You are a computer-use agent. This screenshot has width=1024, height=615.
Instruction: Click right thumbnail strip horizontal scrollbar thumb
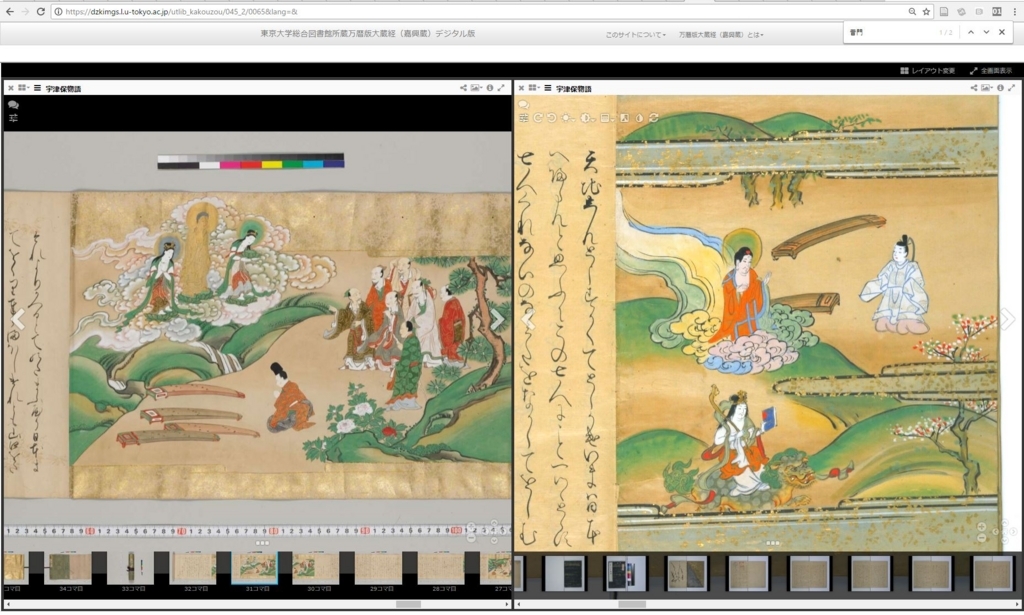(x=632, y=605)
